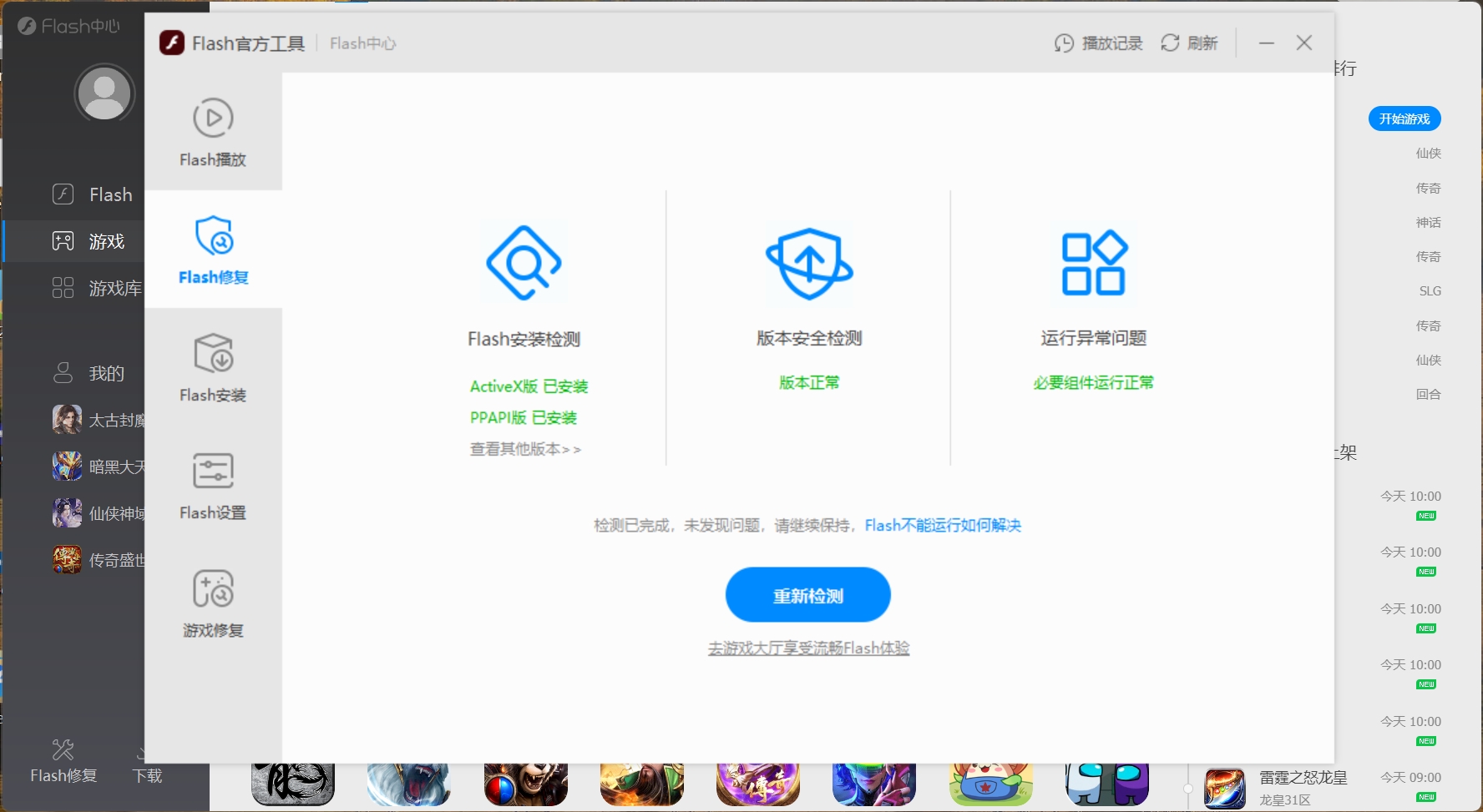Click the 开始游戏 button in the background window
1483x812 pixels.
click(x=1405, y=119)
